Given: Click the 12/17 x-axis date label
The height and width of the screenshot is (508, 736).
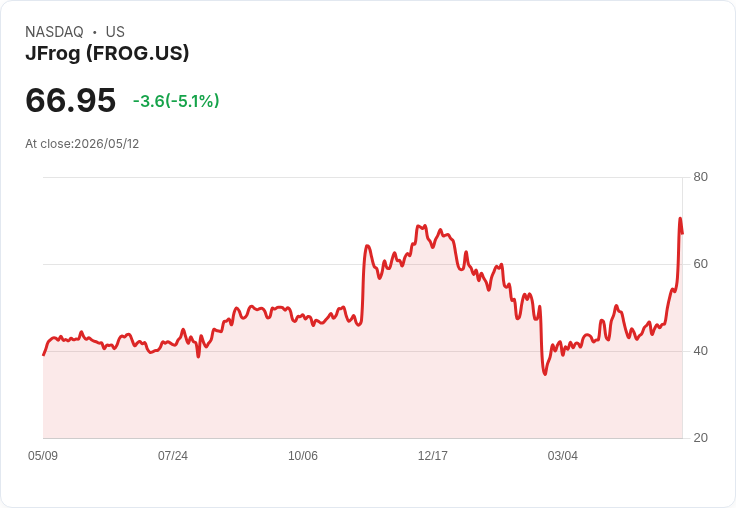Looking at the screenshot, I should point(433,456).
